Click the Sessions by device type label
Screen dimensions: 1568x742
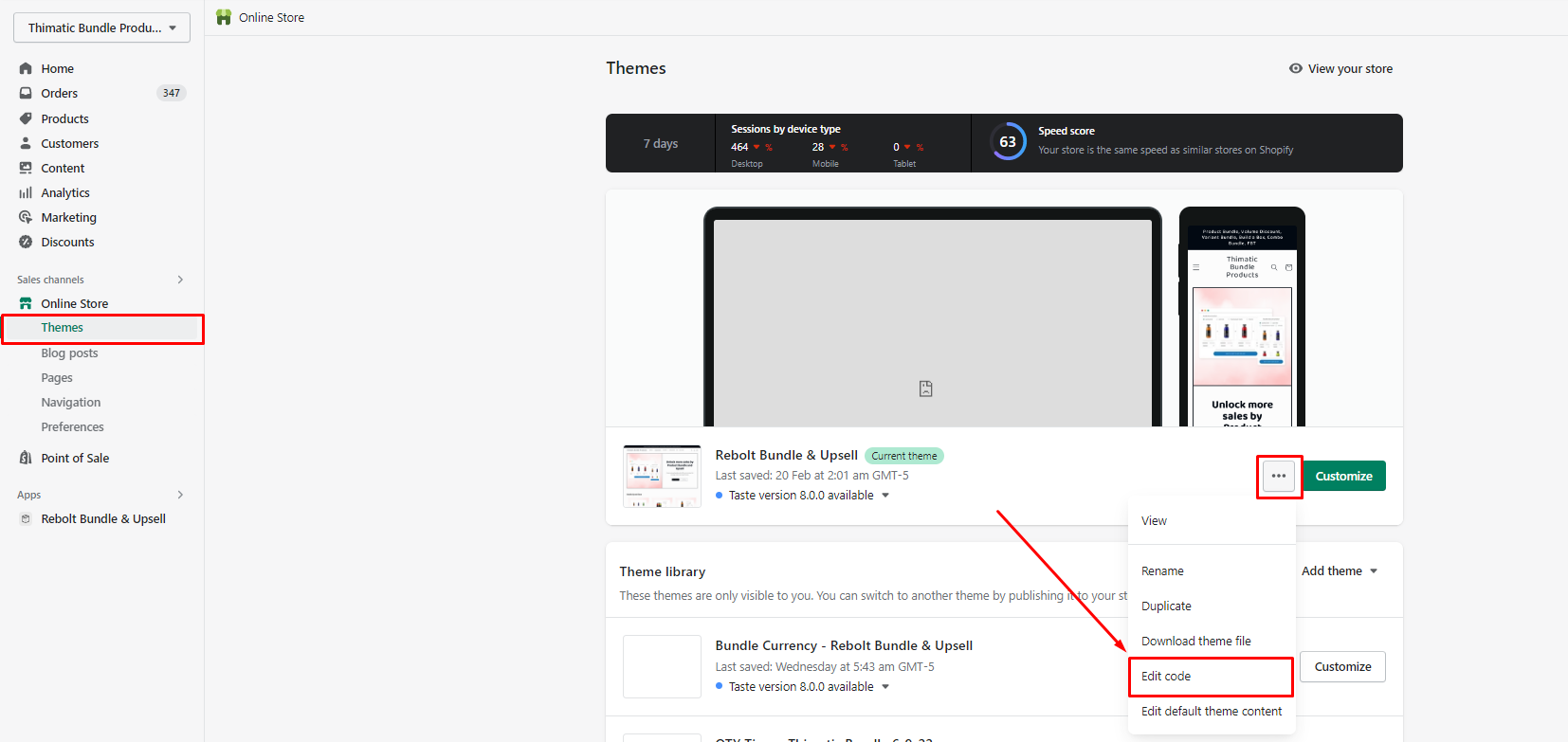[x=786, y=129]
